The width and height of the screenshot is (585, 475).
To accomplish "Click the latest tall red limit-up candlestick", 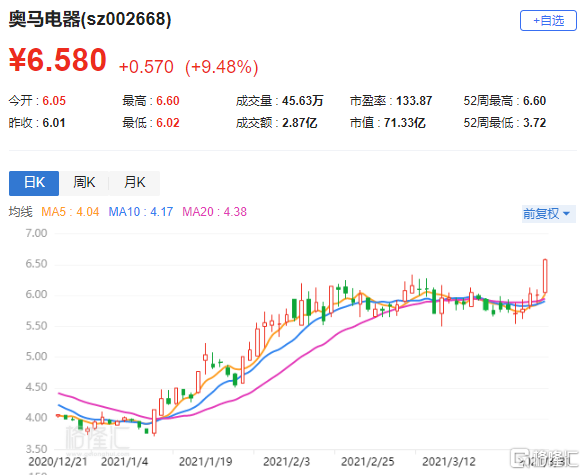I will click(x=545, y=276).
